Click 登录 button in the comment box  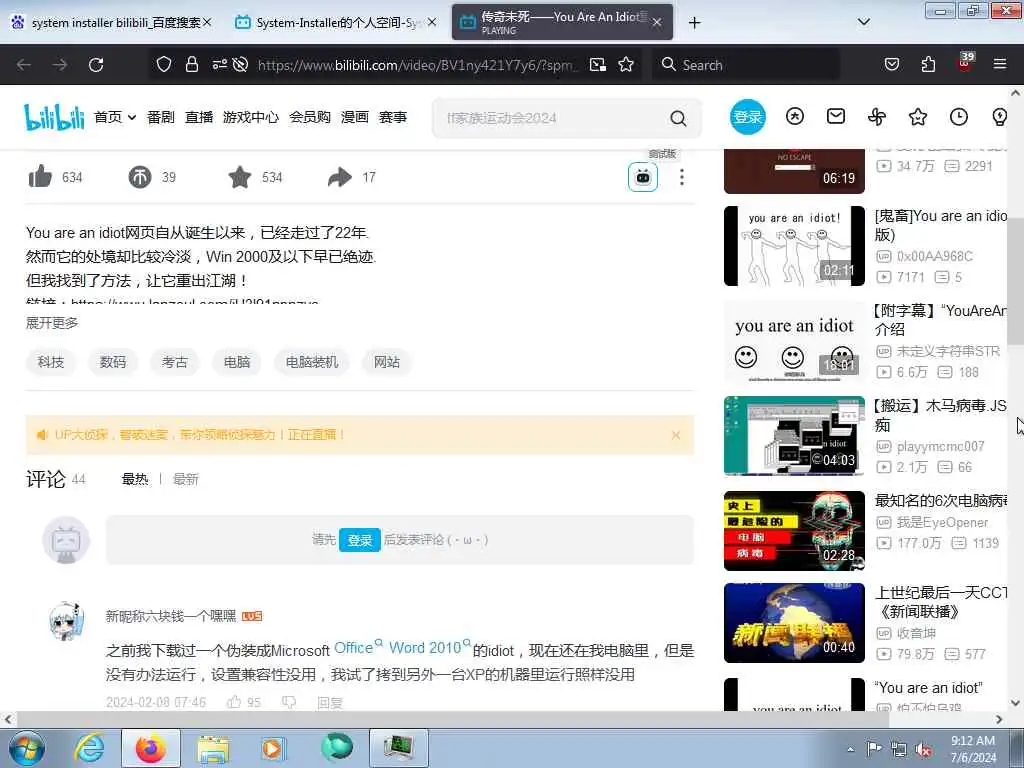tap(360, 540)
